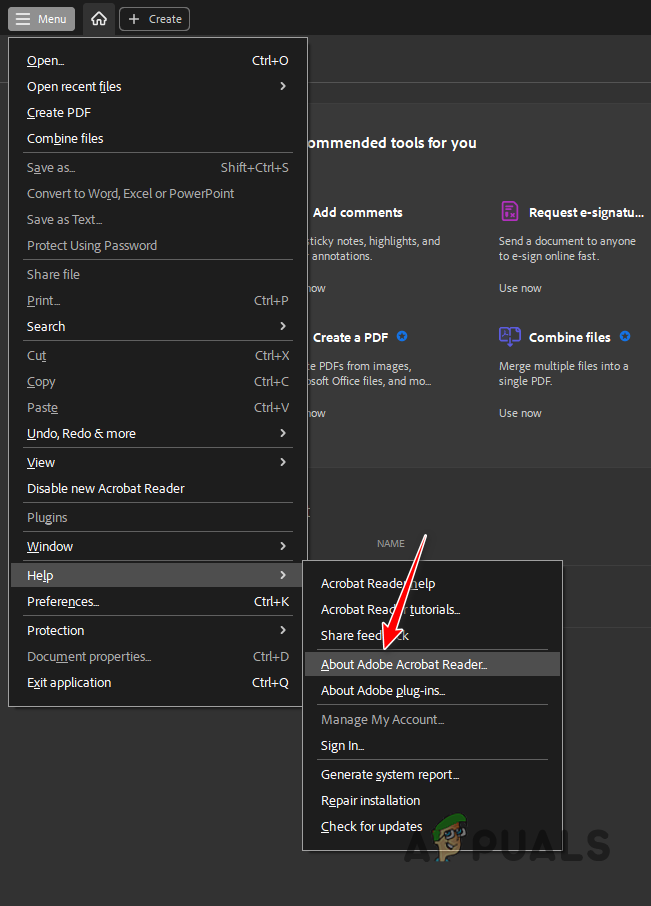The height and width of the screenshot is (906, 651).
Task: Click the Combine files card title
Action: coord(570,337)
